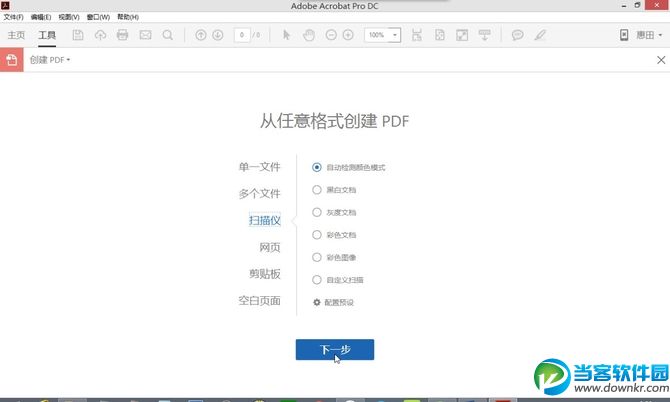Click the Print icon in toolbar
Screen dimensions: 670x402
coord(123,35)
